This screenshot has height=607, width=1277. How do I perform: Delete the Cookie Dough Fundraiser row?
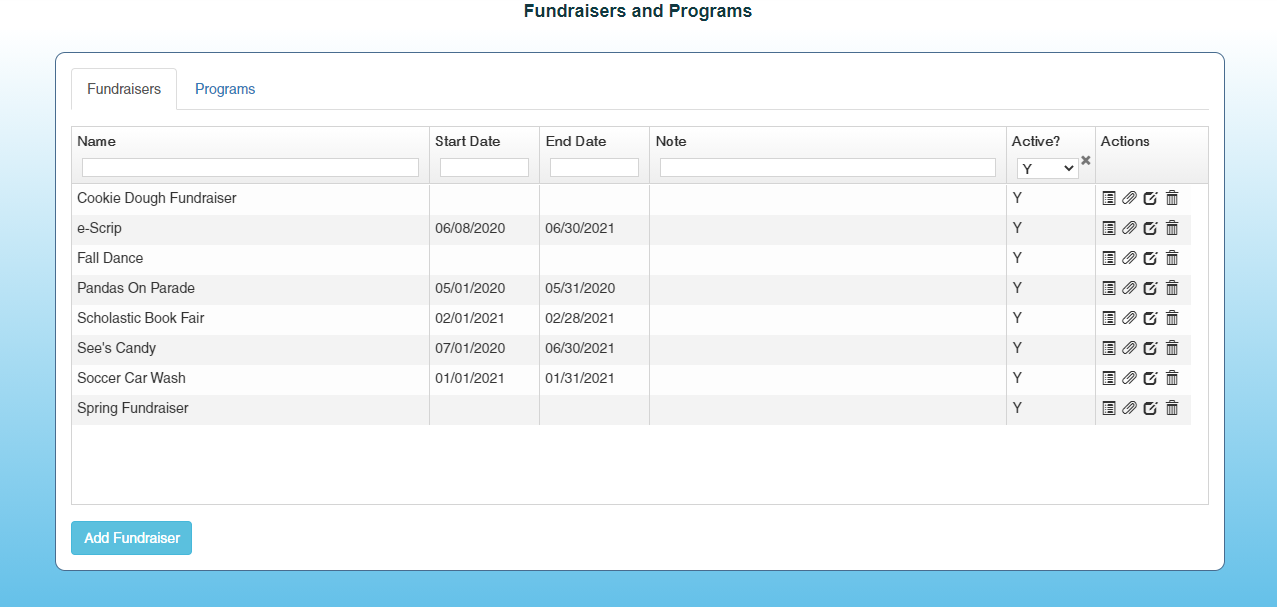coord(1172,198)
